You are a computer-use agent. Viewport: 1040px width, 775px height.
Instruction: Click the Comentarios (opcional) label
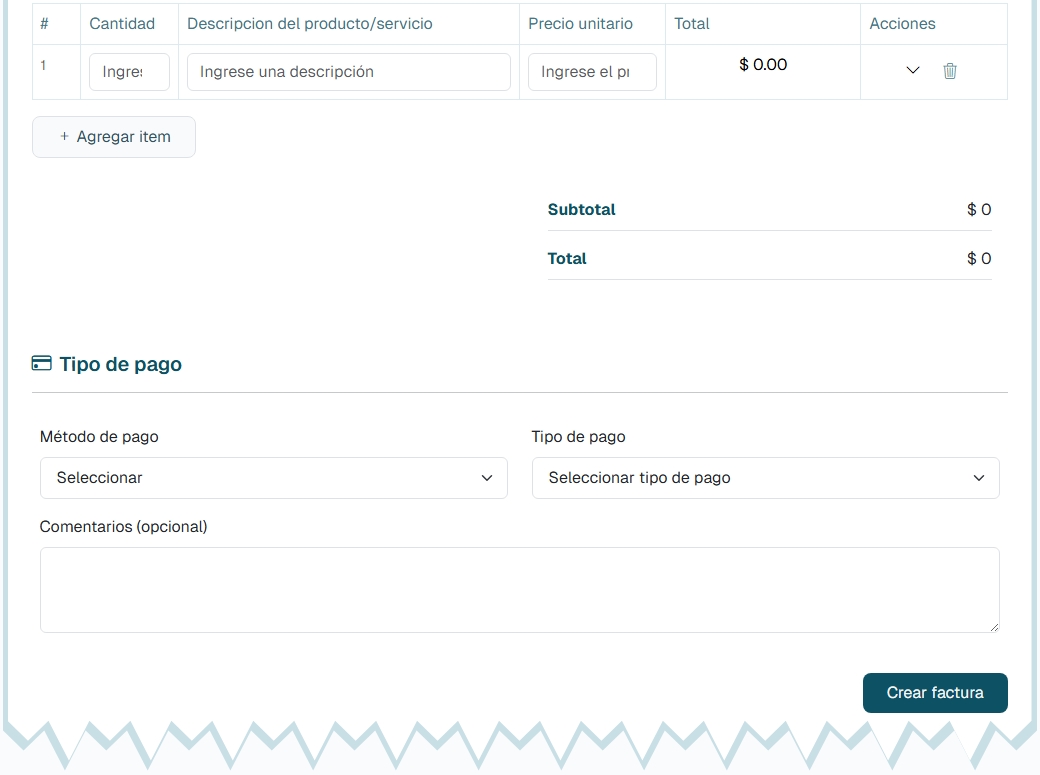(x=123, y=527)
